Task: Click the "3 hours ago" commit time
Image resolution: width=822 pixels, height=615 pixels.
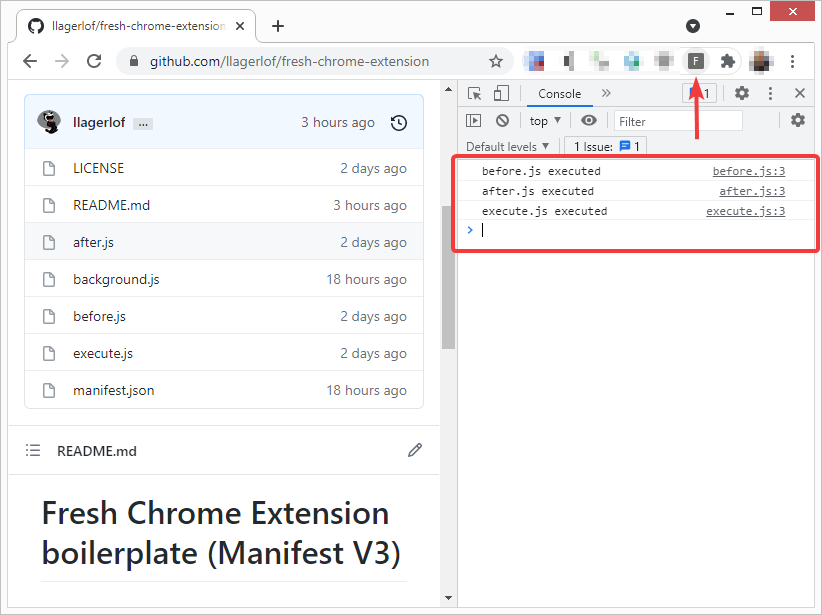Action: [338, 123]
